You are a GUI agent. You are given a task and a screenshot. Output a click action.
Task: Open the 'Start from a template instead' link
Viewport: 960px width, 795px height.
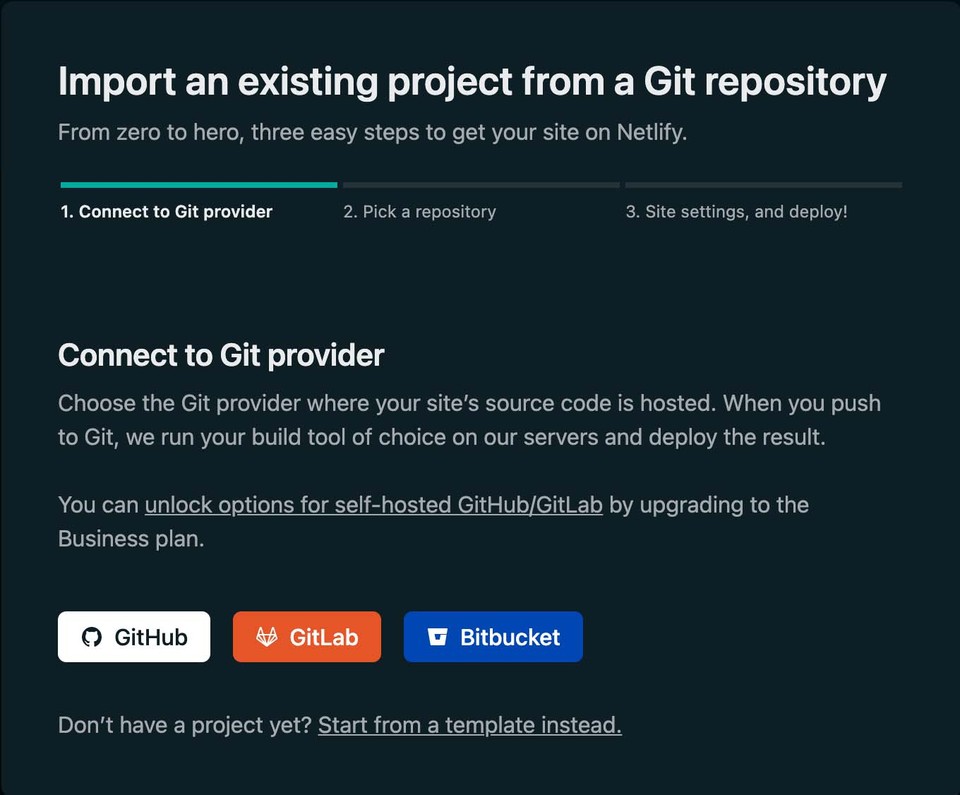pos(469,725)
